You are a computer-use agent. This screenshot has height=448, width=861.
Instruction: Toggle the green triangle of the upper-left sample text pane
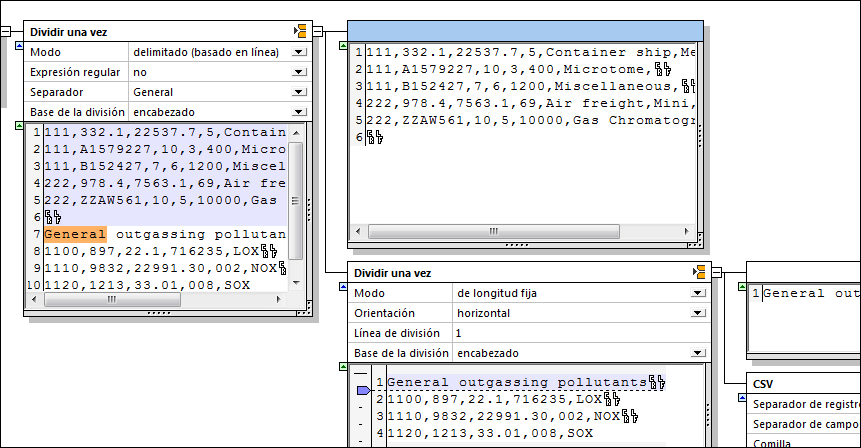19,126
